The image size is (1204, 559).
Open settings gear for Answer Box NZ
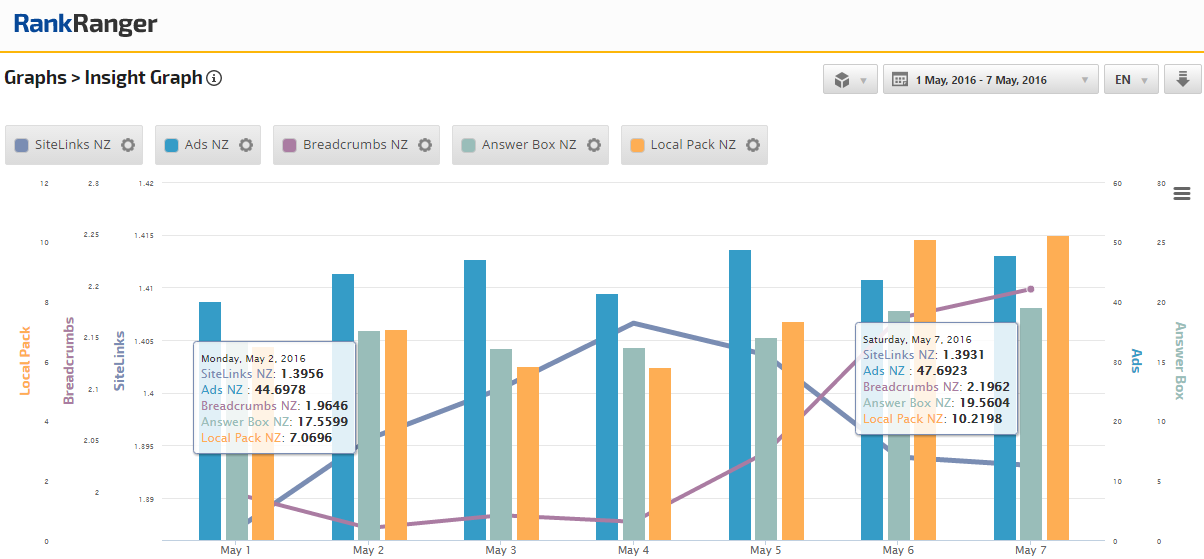tap(594, 145)
